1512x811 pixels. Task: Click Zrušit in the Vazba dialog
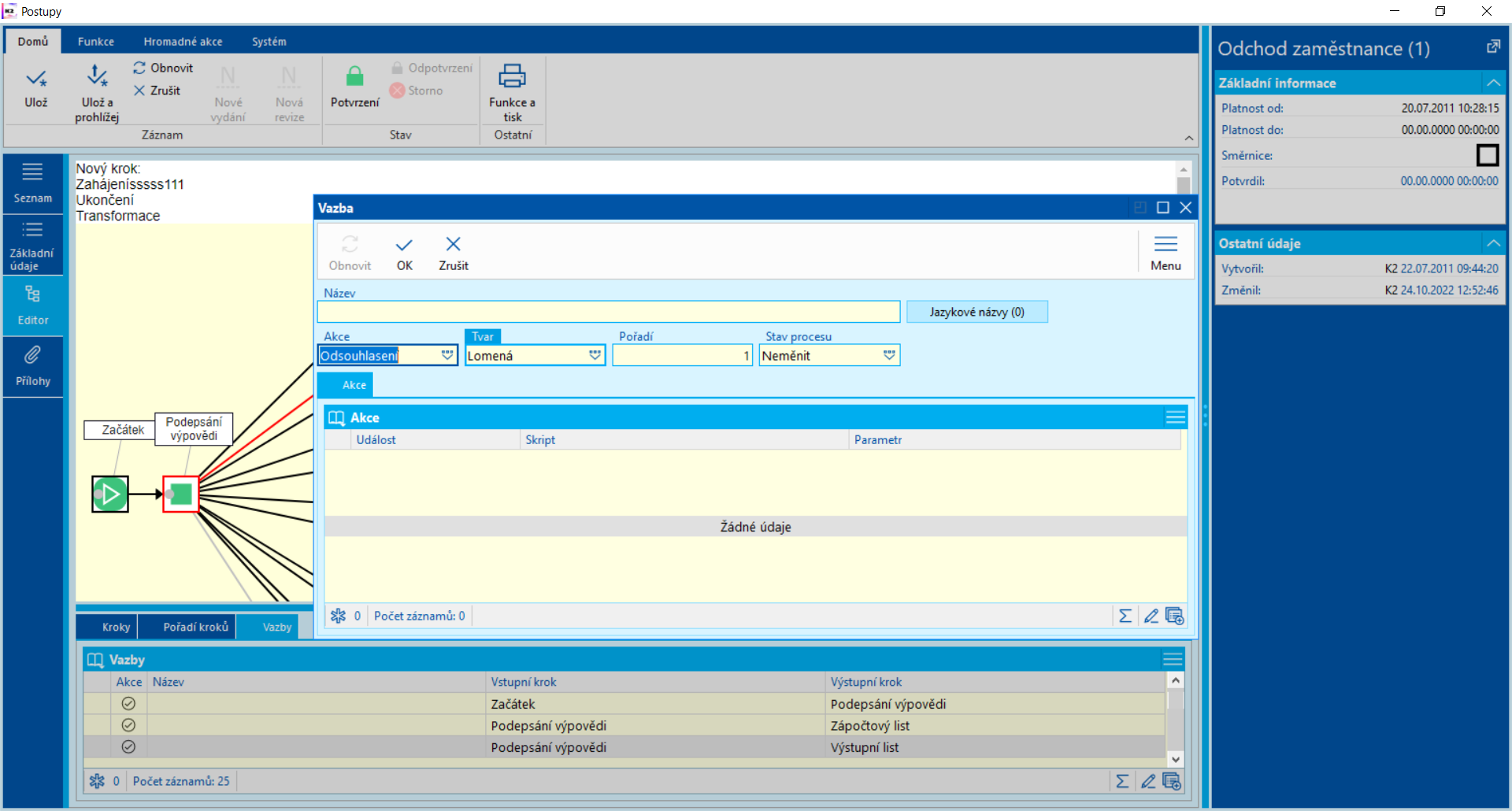point(453,253)
